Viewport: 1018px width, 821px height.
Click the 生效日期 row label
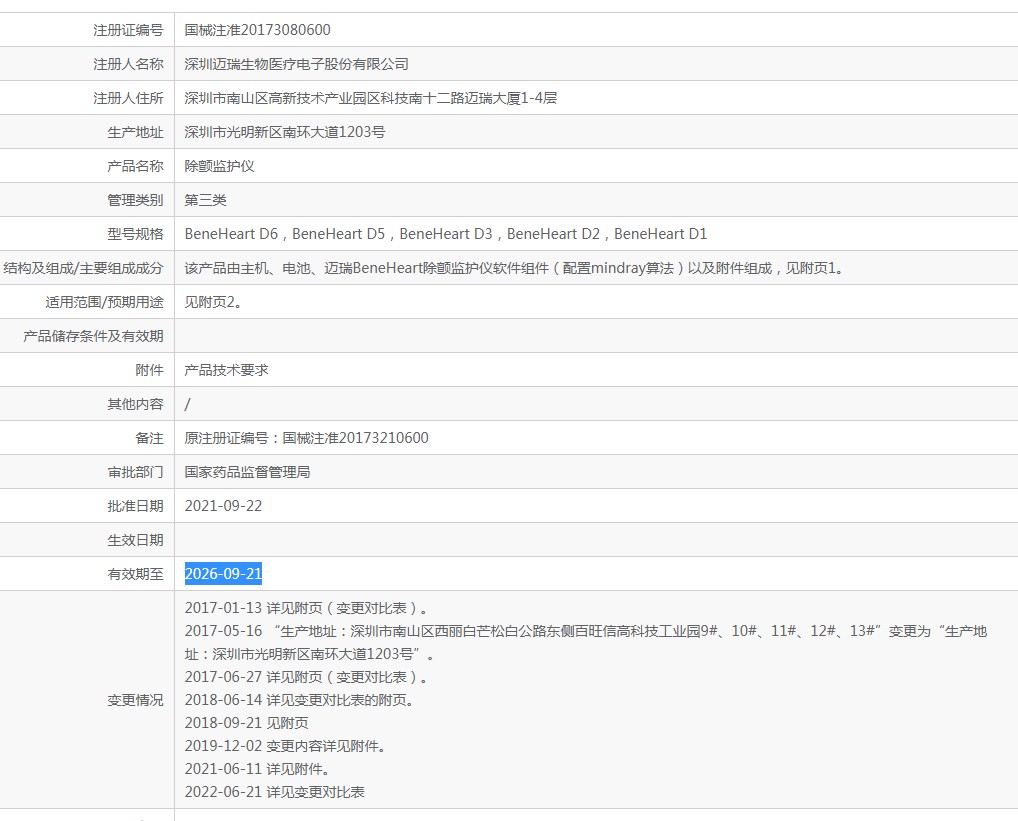point(135,540)
